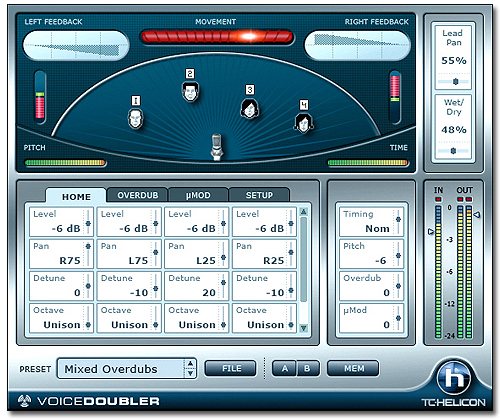Click the Left Feedback display
Screen dimensions: 500x420
tap(76, 46)
